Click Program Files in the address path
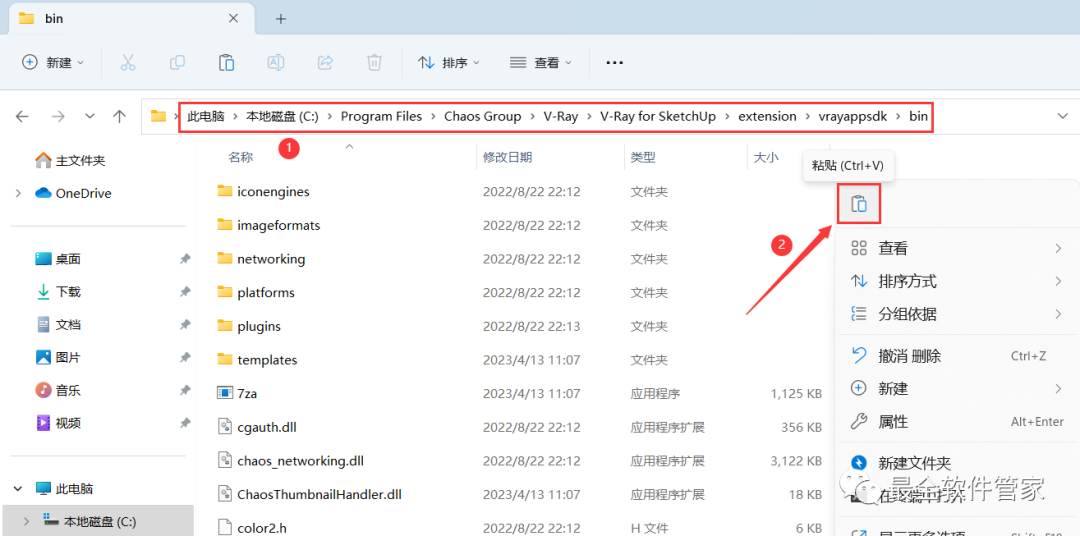The height and width of the screenshot is (536, 1080). point(382,116)
